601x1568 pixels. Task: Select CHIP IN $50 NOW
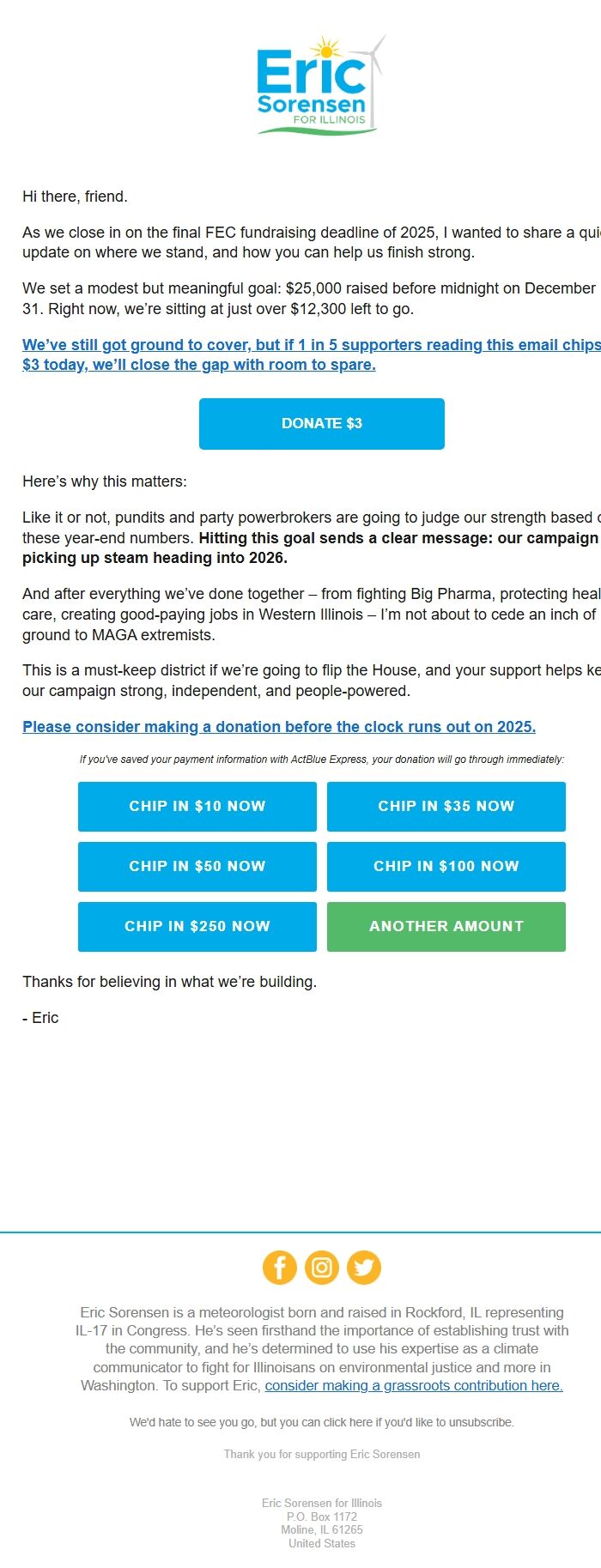click(197, 866)
